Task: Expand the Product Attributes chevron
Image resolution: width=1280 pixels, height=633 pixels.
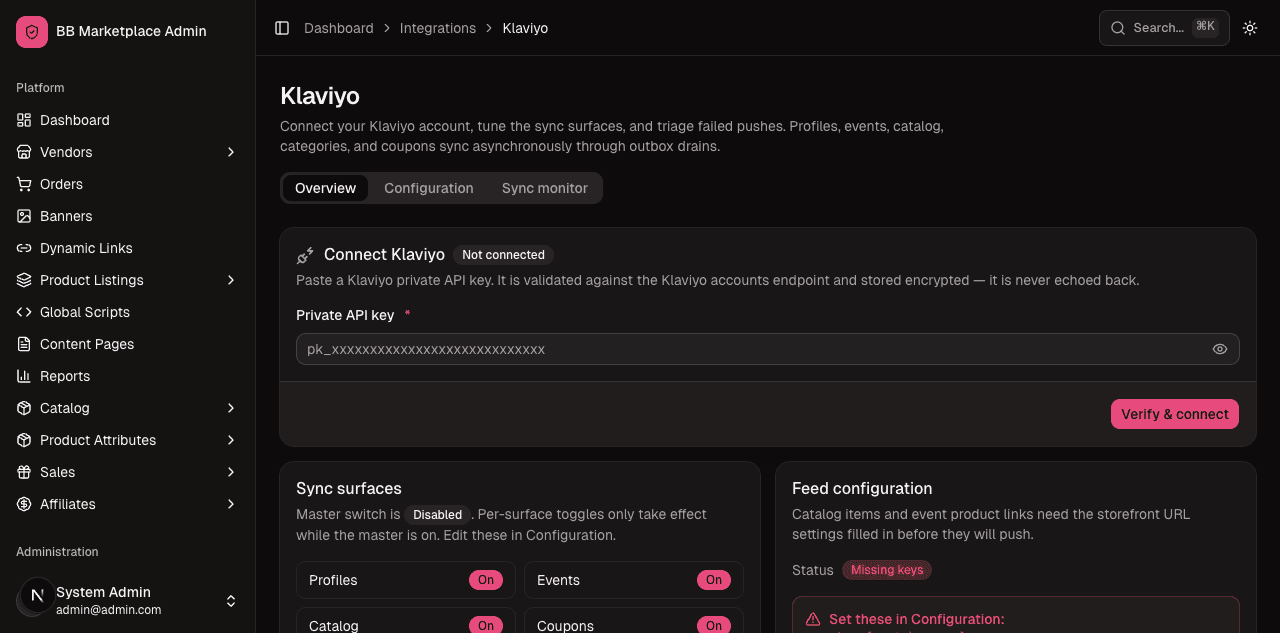Action: point(231,440)
